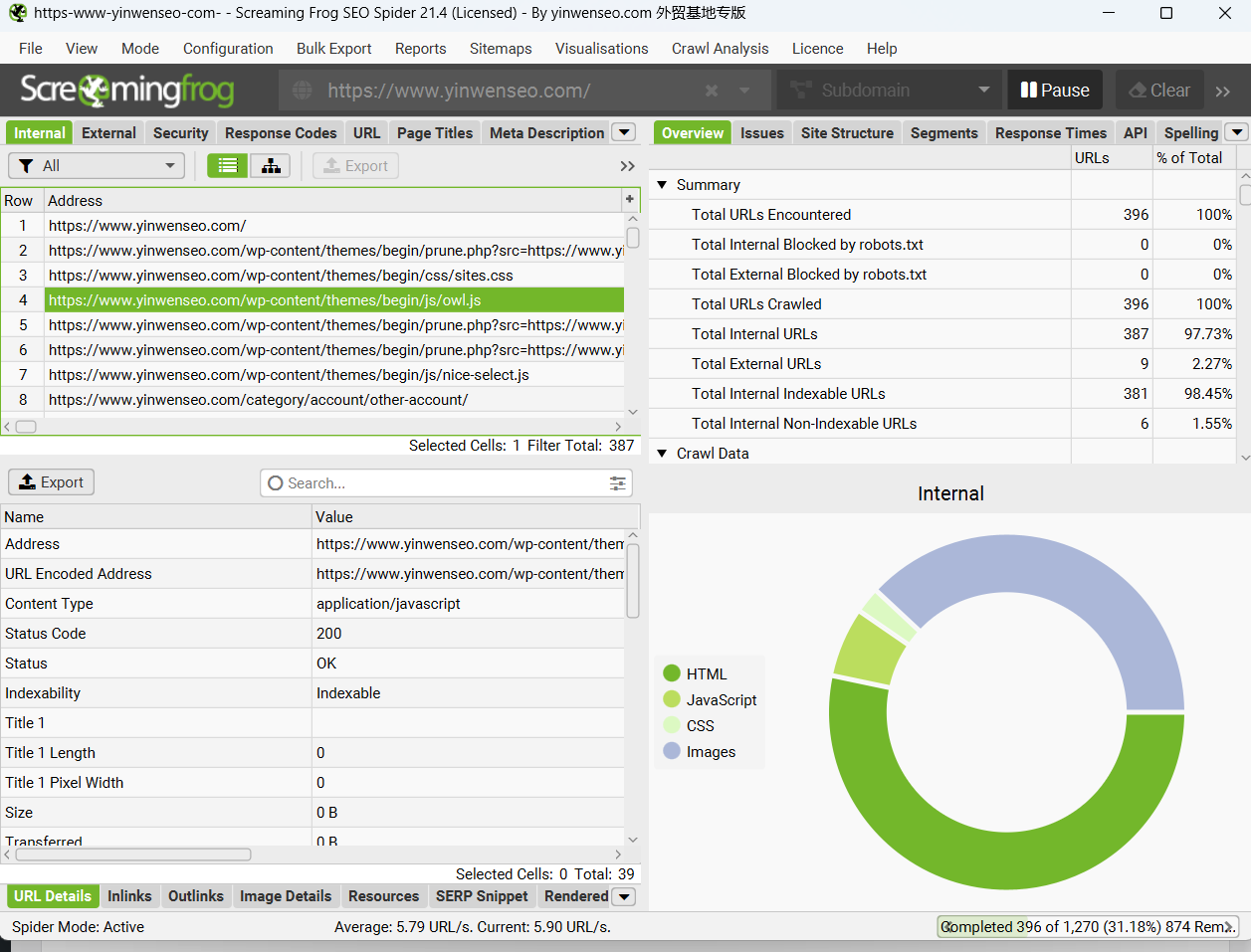This screenshot has width=1251, height=952.
Task: Switch to the External tab
Action: (x=108, y=132)
